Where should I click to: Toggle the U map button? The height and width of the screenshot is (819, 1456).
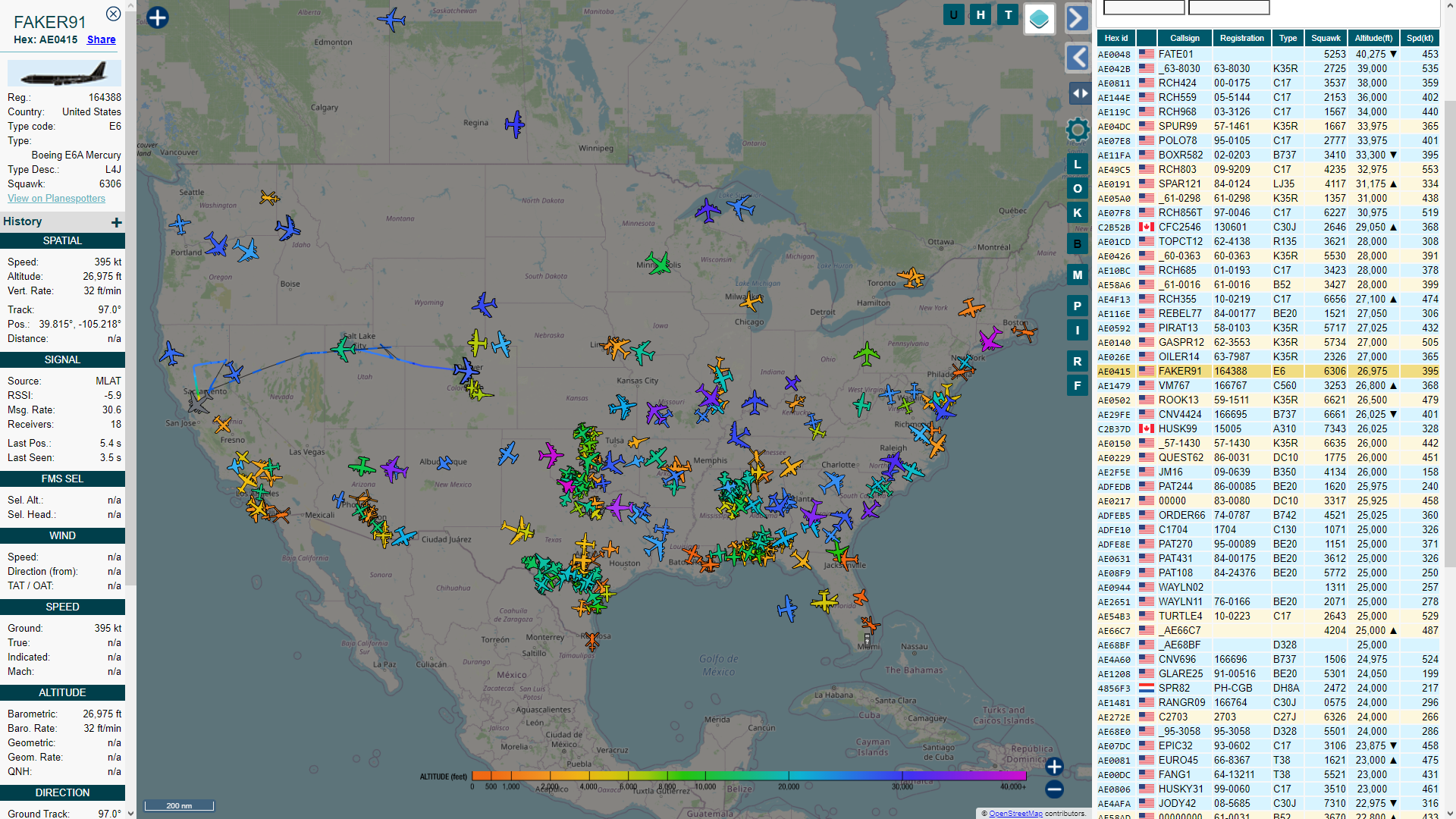pyautogui.click(x=953, y=14)
